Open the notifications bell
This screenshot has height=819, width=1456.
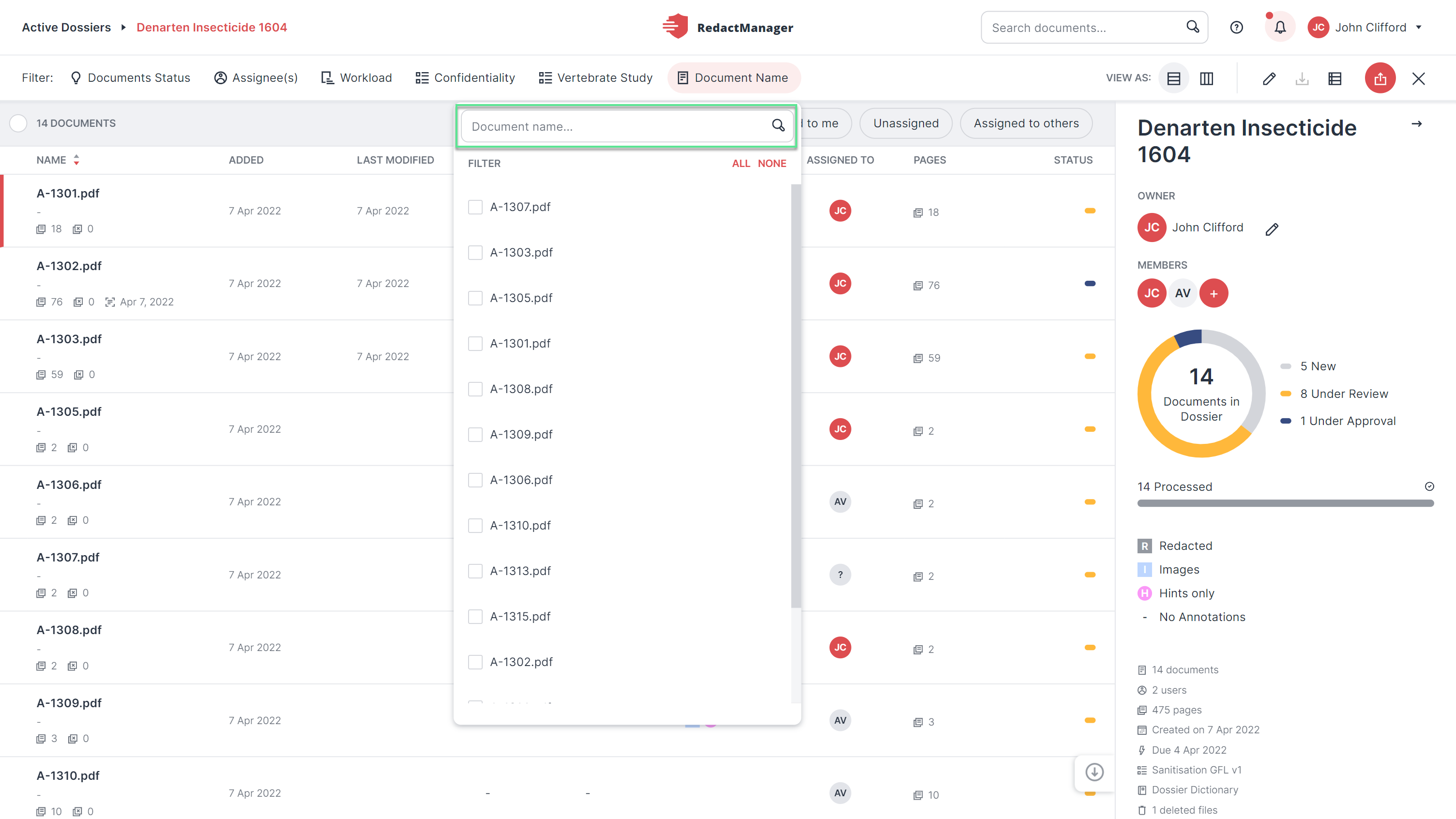pyautogui.click(x=1280, y=27)
